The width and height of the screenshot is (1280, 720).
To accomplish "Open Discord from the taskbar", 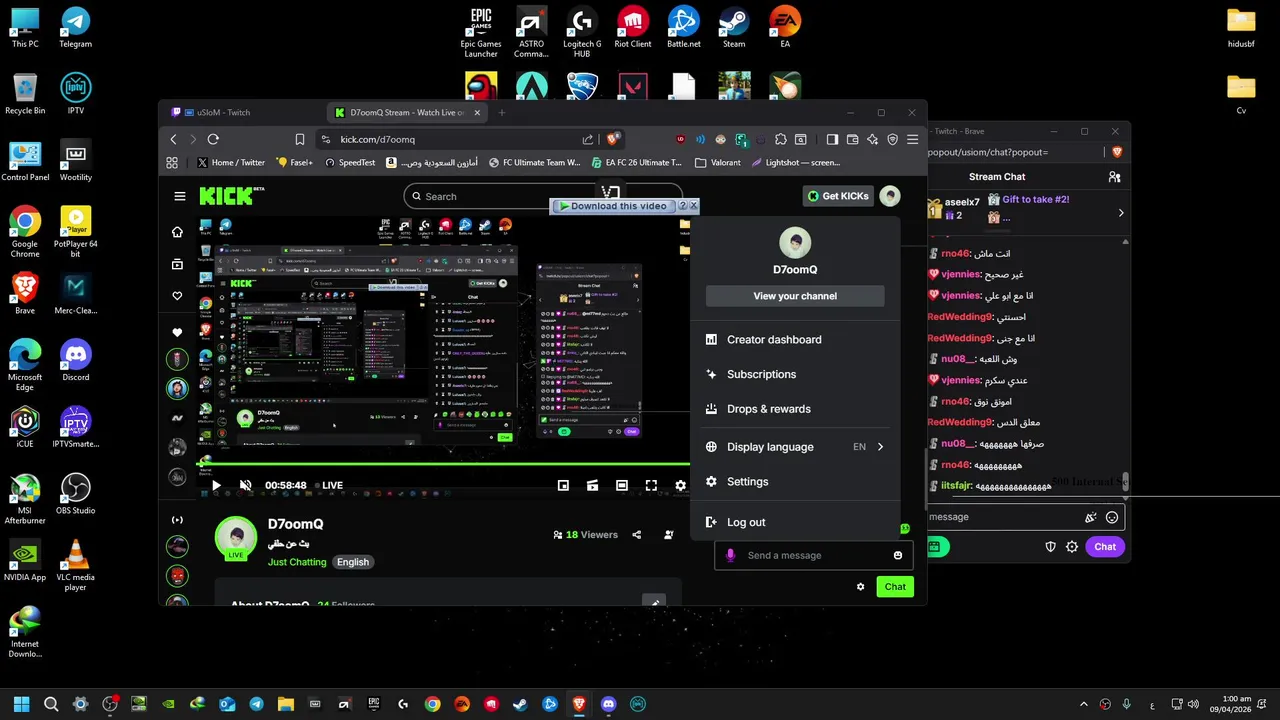I will [608, 704].
